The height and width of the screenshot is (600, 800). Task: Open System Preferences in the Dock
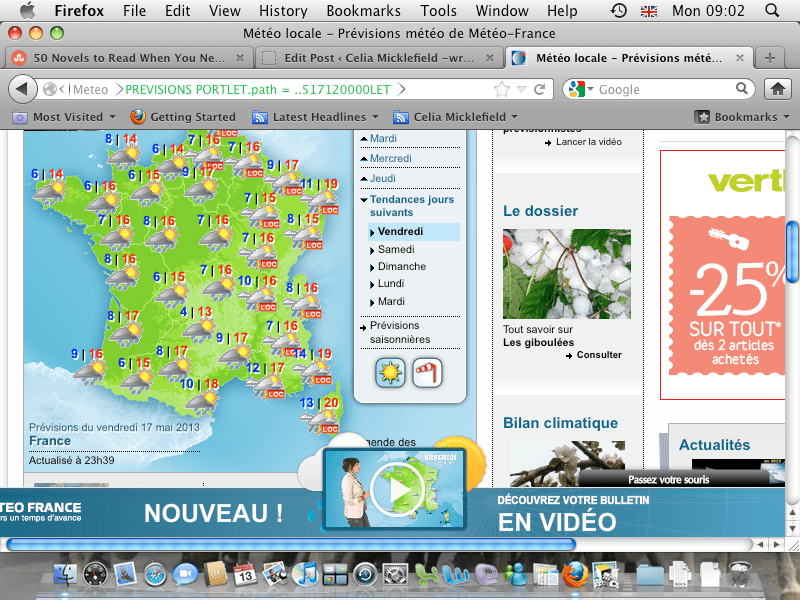[395, 575]
